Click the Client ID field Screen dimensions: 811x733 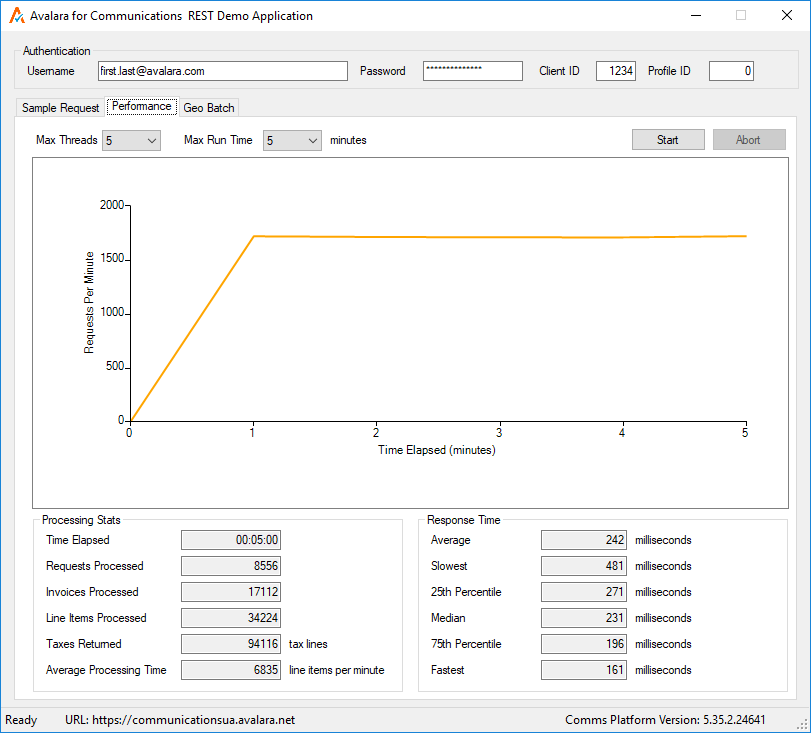[x=615, y=71]
